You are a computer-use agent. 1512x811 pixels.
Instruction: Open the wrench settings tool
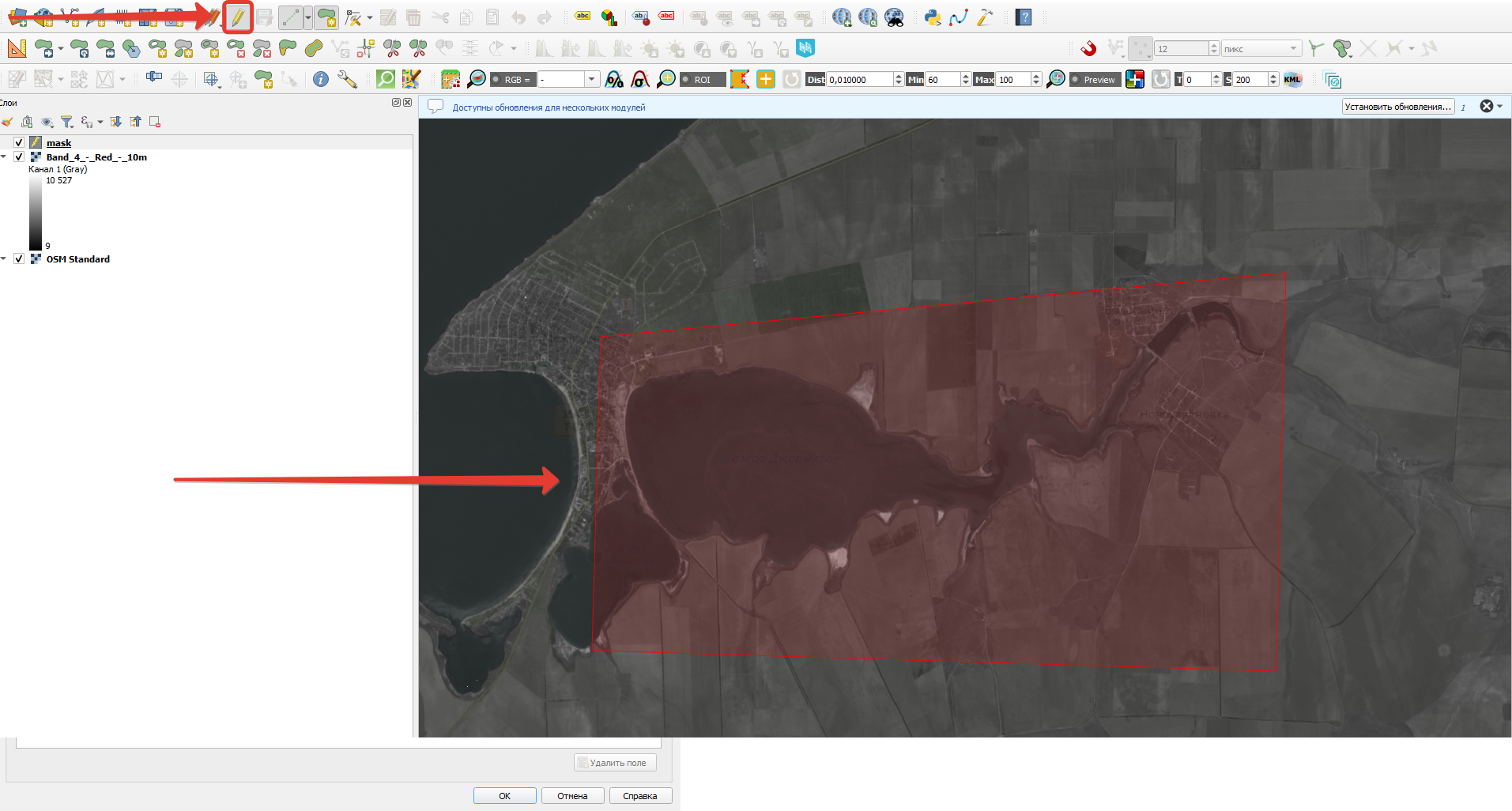(347, 79)
